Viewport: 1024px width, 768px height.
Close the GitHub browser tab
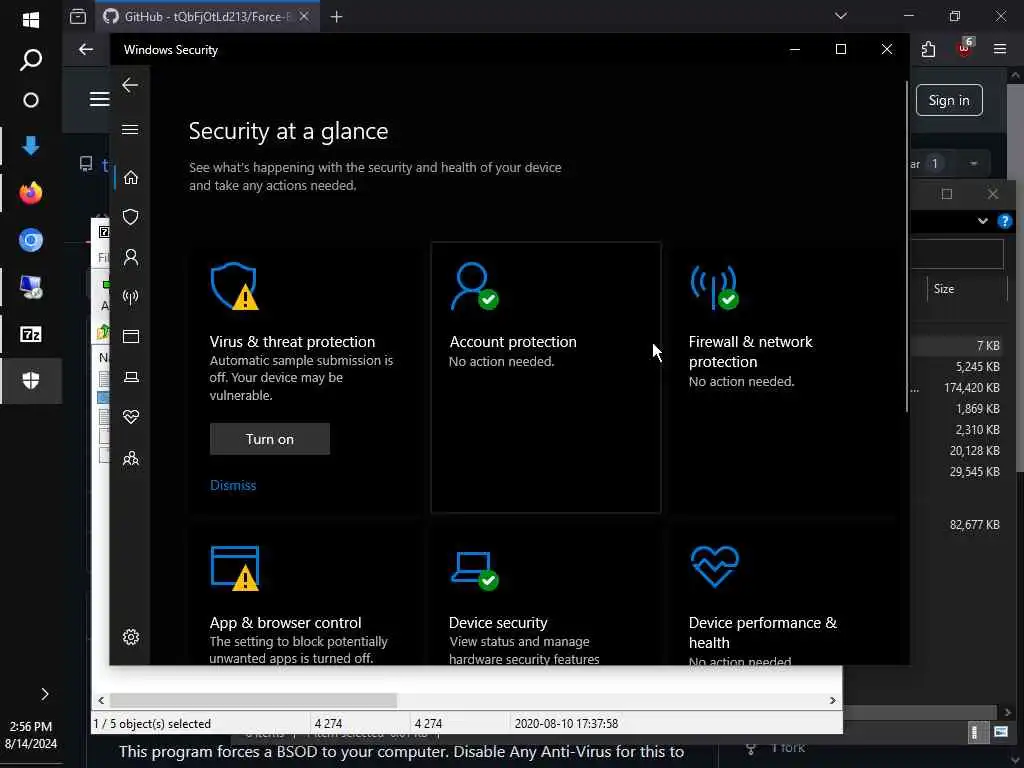click(x=304, y=16)
